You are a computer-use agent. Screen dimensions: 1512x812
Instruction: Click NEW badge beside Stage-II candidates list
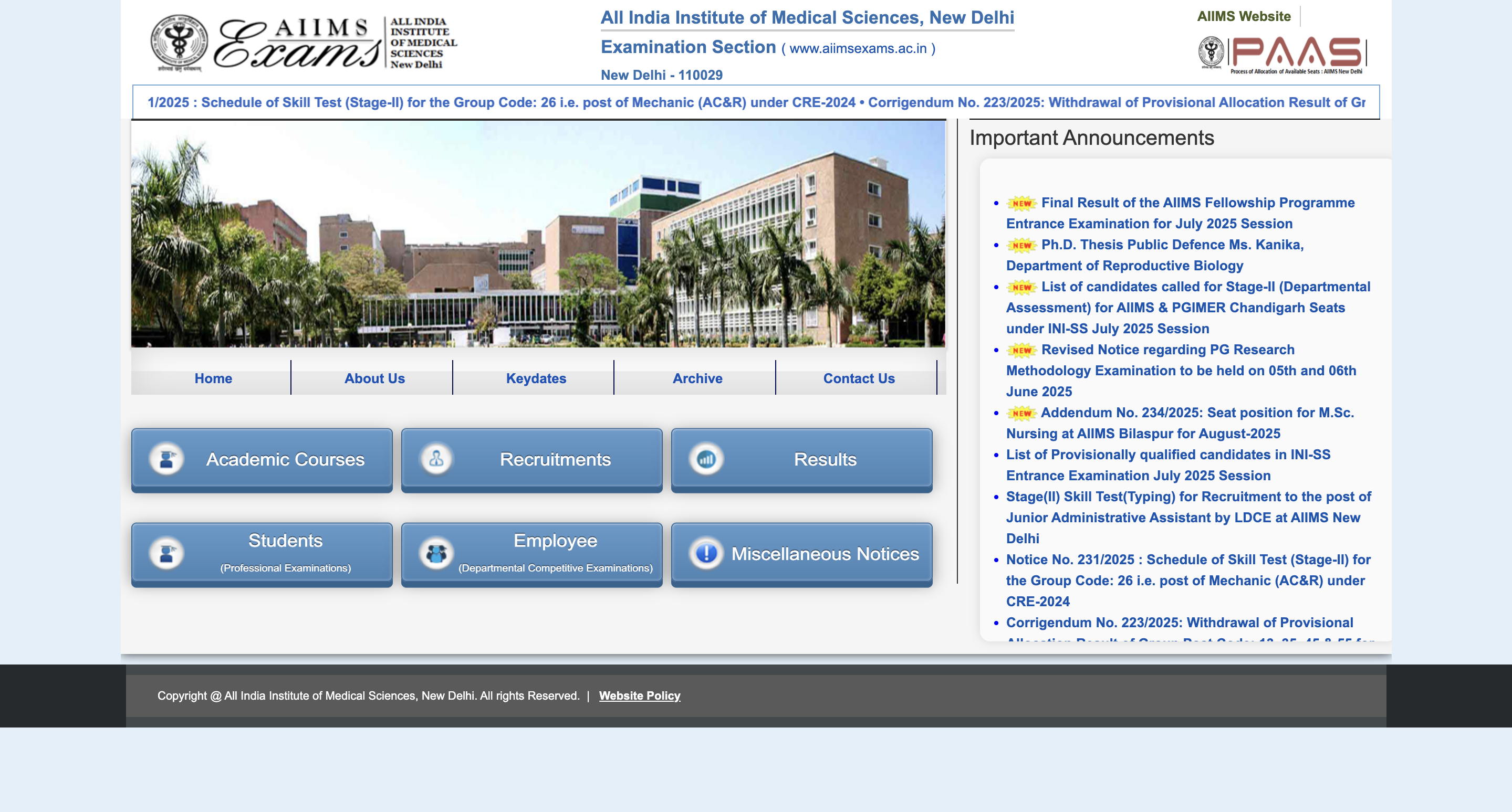tap(1022, 287)
